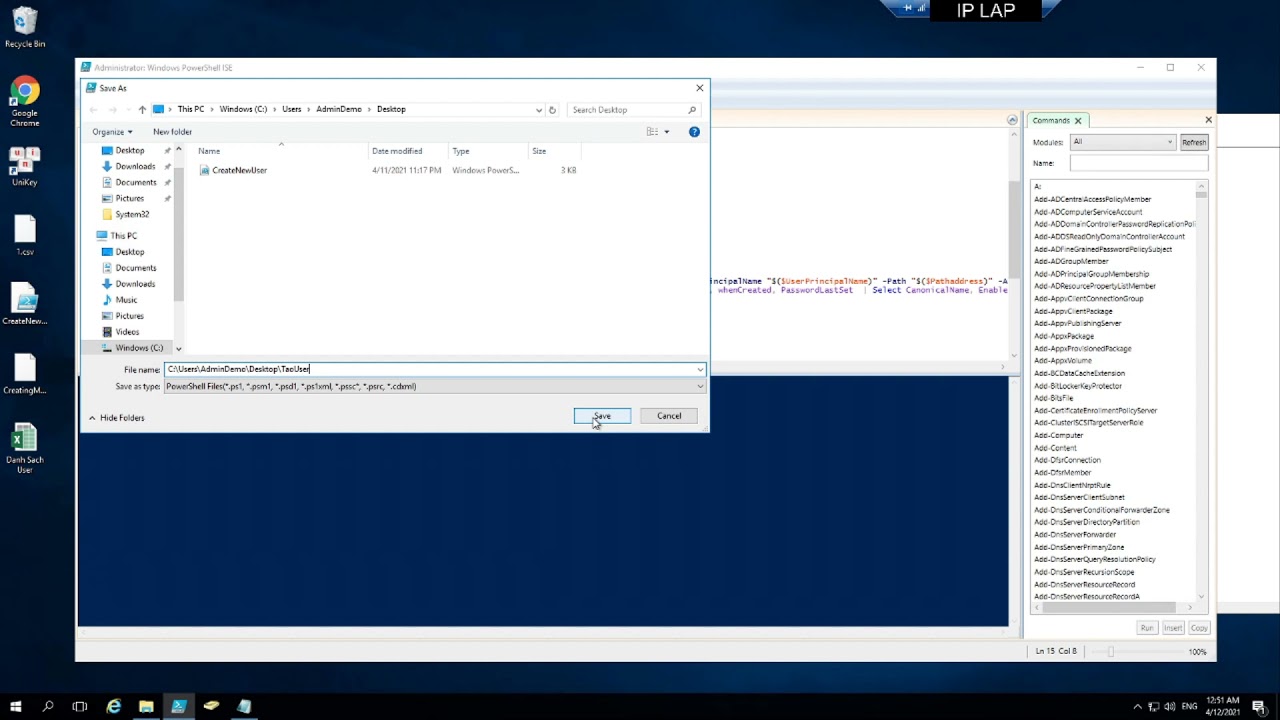1280x720 pixels.
Task: Select the System32 folder in sidebar
Action: (x=132, y=214)
